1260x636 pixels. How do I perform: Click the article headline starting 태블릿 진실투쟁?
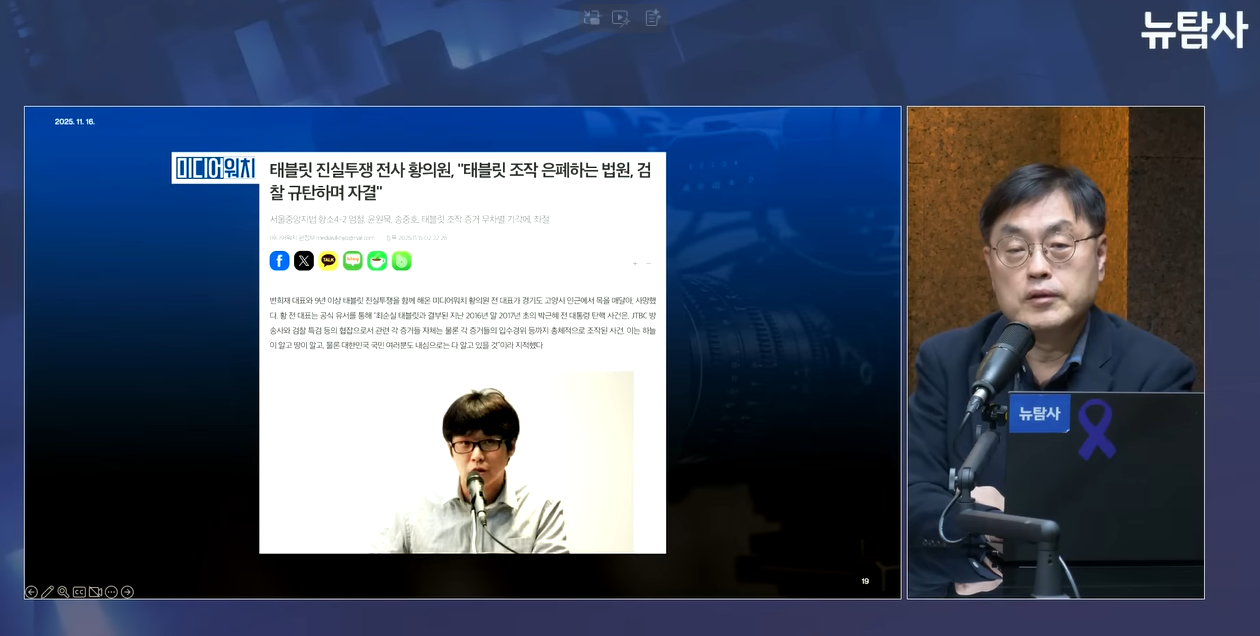pyautogui.click(x=460, y=181)
